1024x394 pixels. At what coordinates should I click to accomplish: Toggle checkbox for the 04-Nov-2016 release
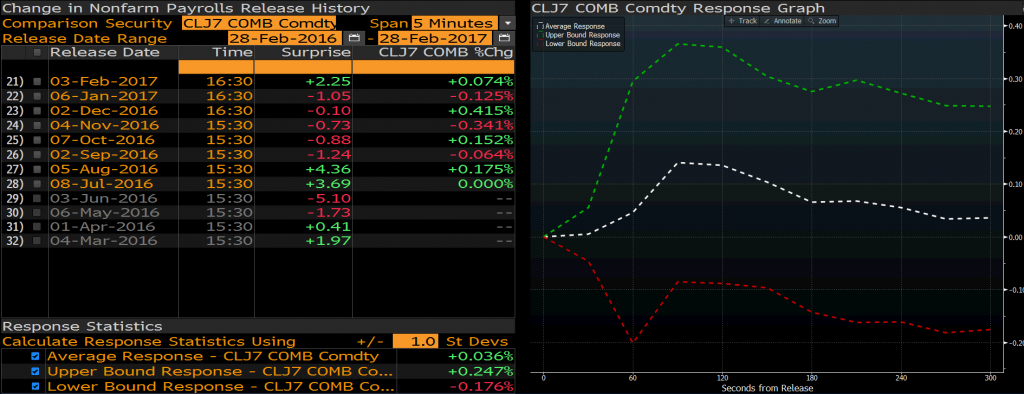[37, 125]
